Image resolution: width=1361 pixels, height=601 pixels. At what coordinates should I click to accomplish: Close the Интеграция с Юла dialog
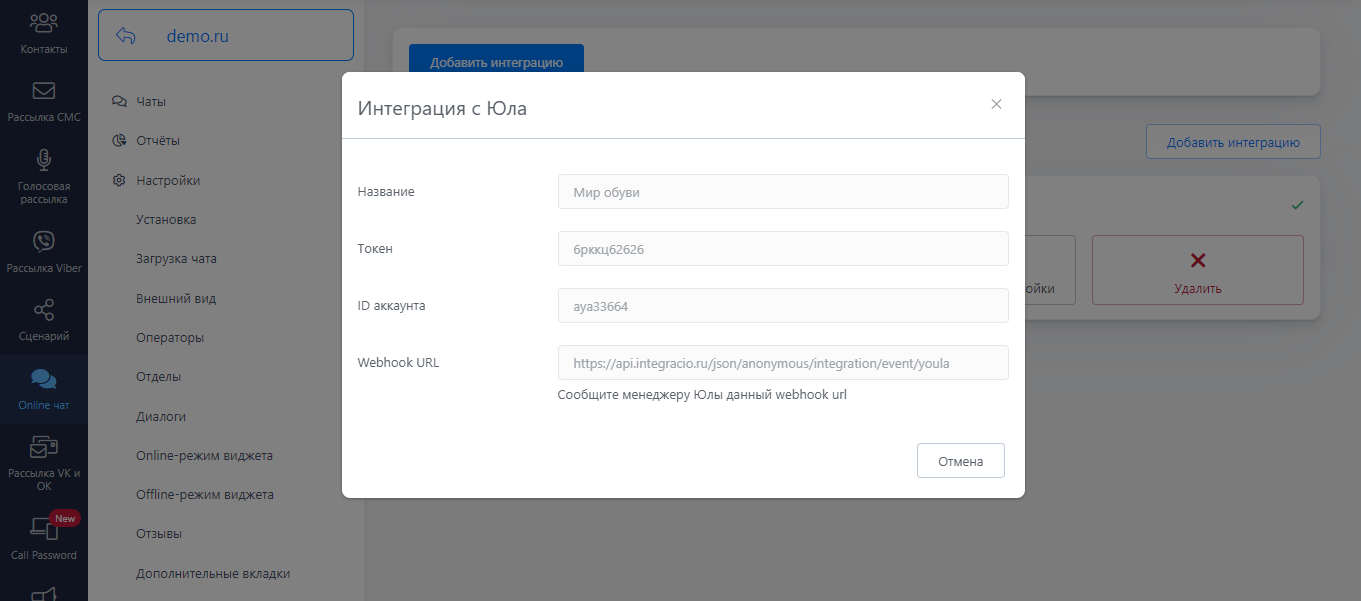[x=996, y=104]
